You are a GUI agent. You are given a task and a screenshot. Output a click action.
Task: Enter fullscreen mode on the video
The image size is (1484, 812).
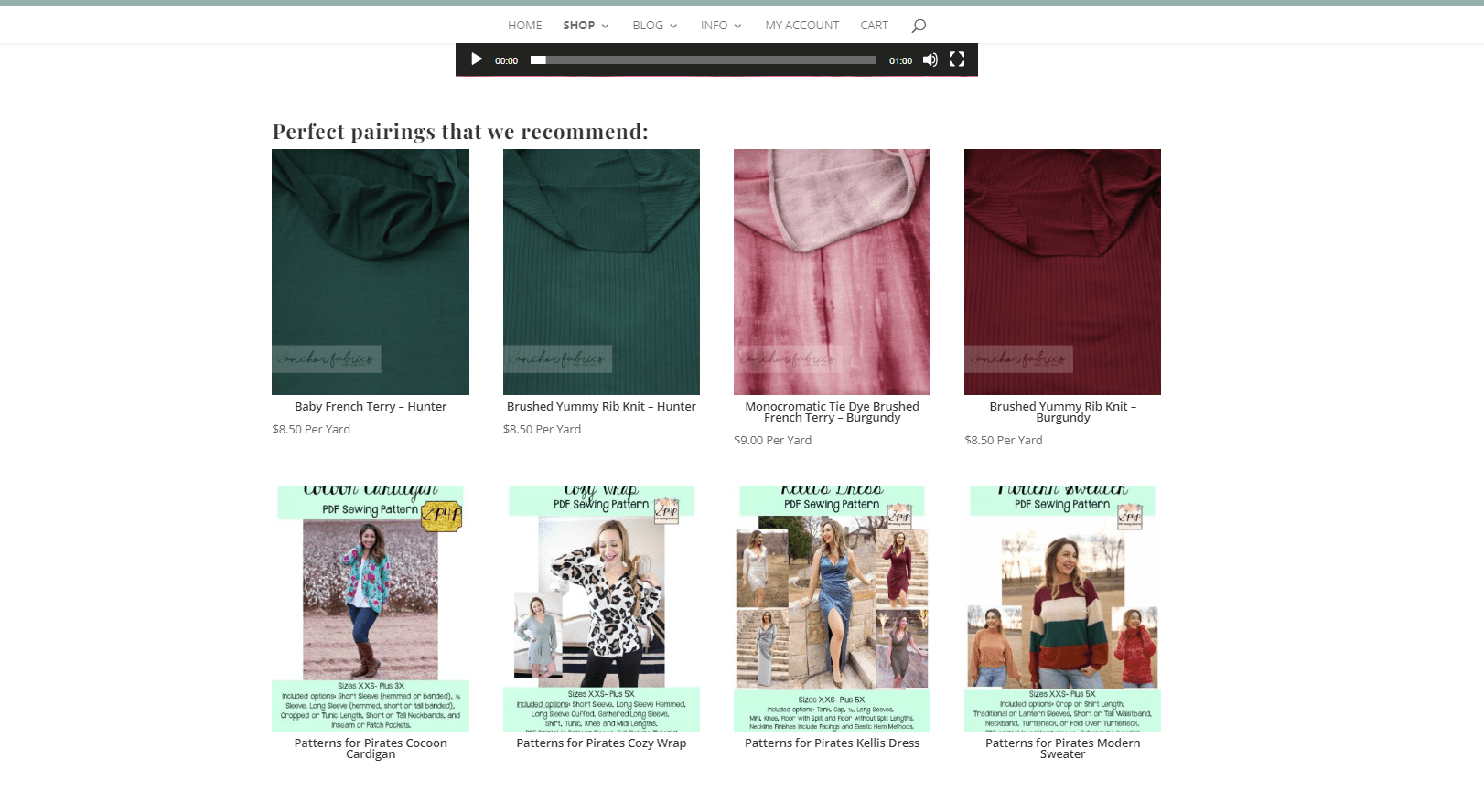(957, 59)
